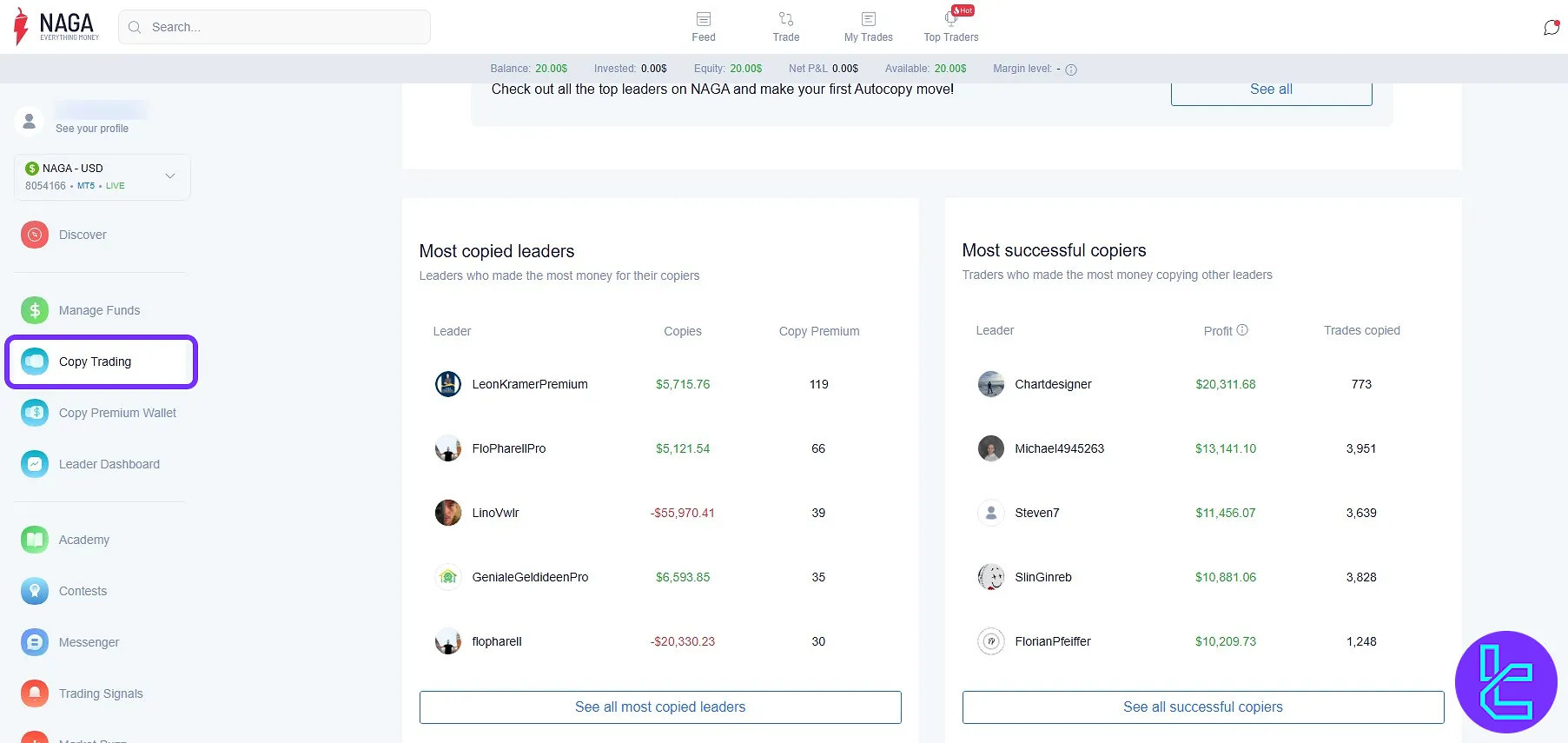Click the Chartdesigner avatar
This screenshot has height=743, width=1568.
coord(991,384)
